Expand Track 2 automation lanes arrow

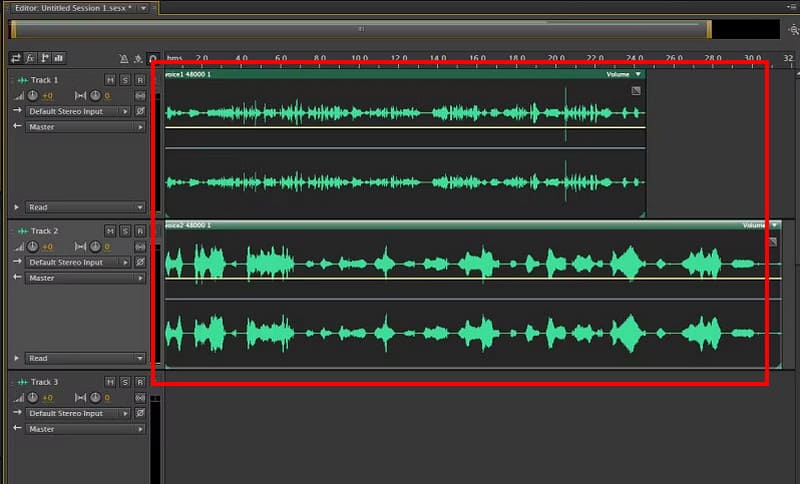(x=16, y=358)
